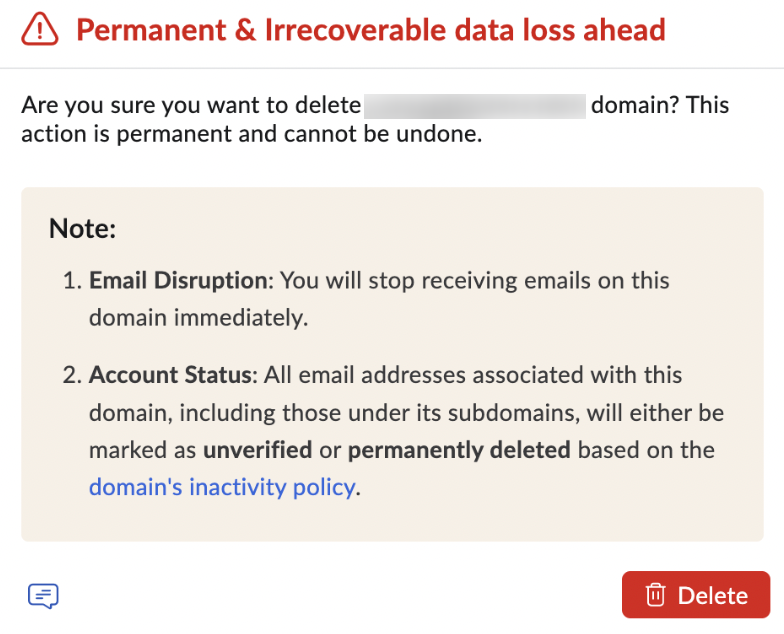Click 'Are you sure you want to delete' text
Viewport: 784px width, 634px height.
(190, 105)
